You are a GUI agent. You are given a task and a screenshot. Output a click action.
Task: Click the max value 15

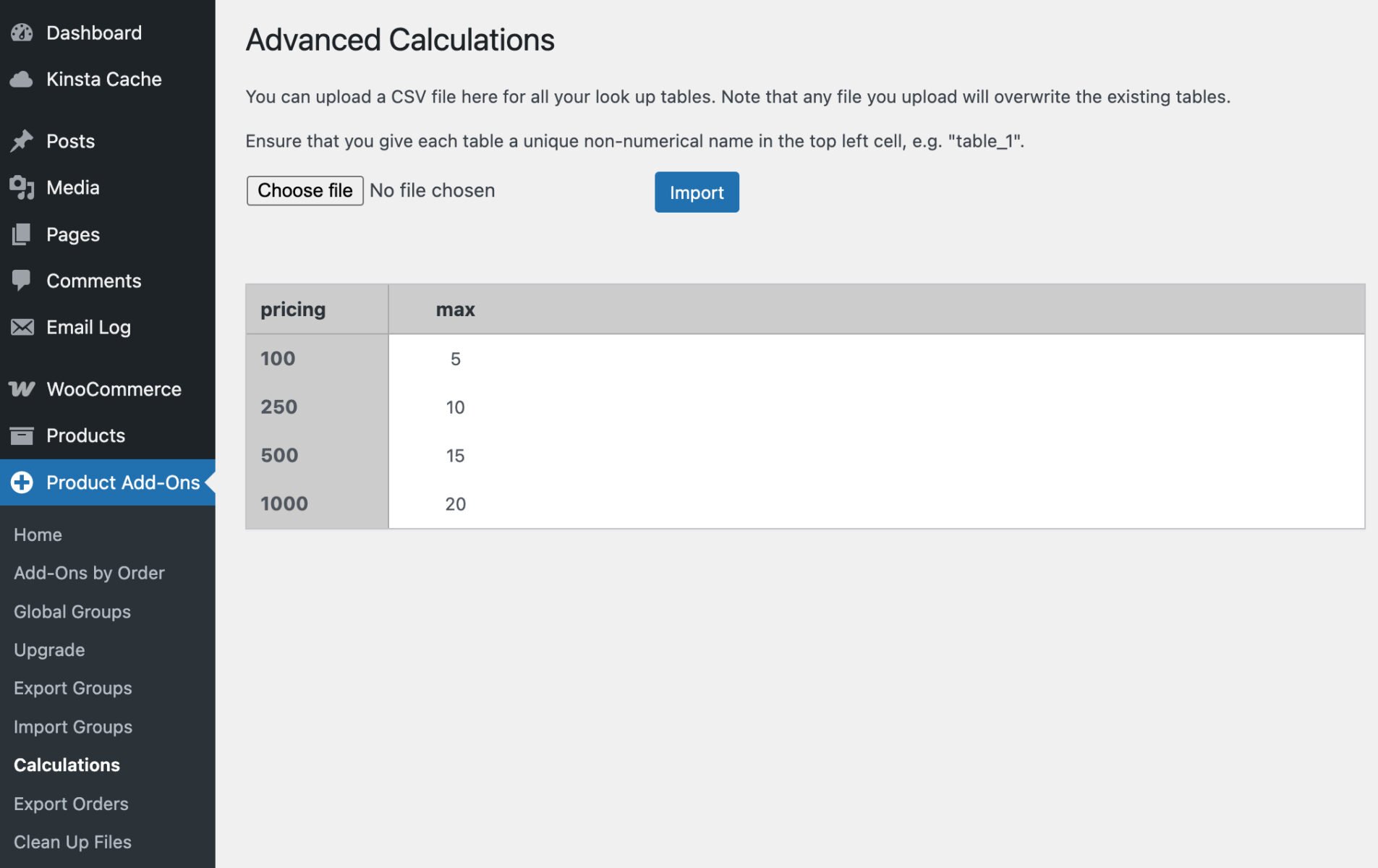455,456
